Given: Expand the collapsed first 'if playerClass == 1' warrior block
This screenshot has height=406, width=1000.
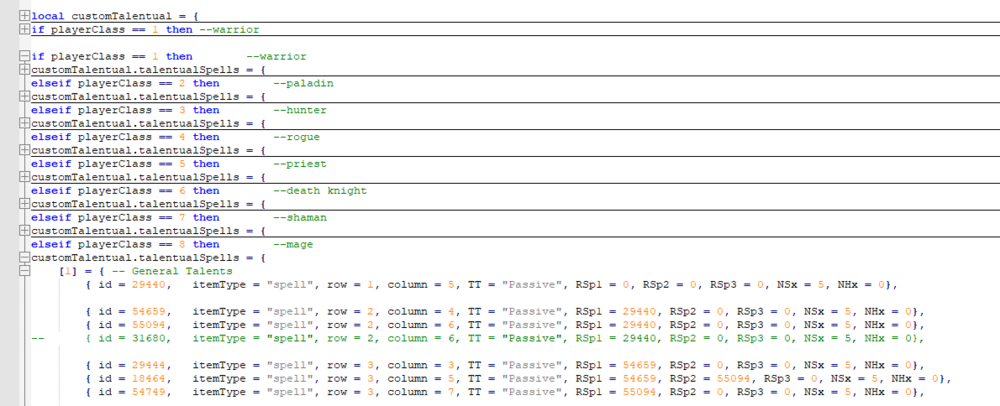Looking at the screenshot, I should click(x=24, y=29).
